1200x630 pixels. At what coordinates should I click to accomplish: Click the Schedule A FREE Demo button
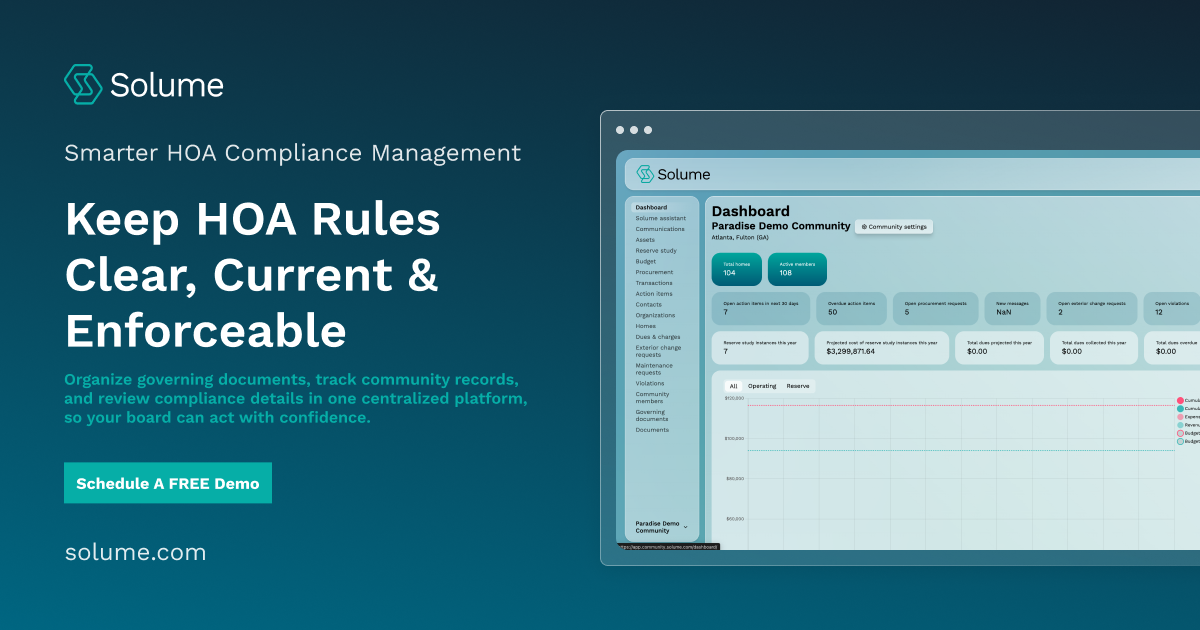(x=168, y=483)
